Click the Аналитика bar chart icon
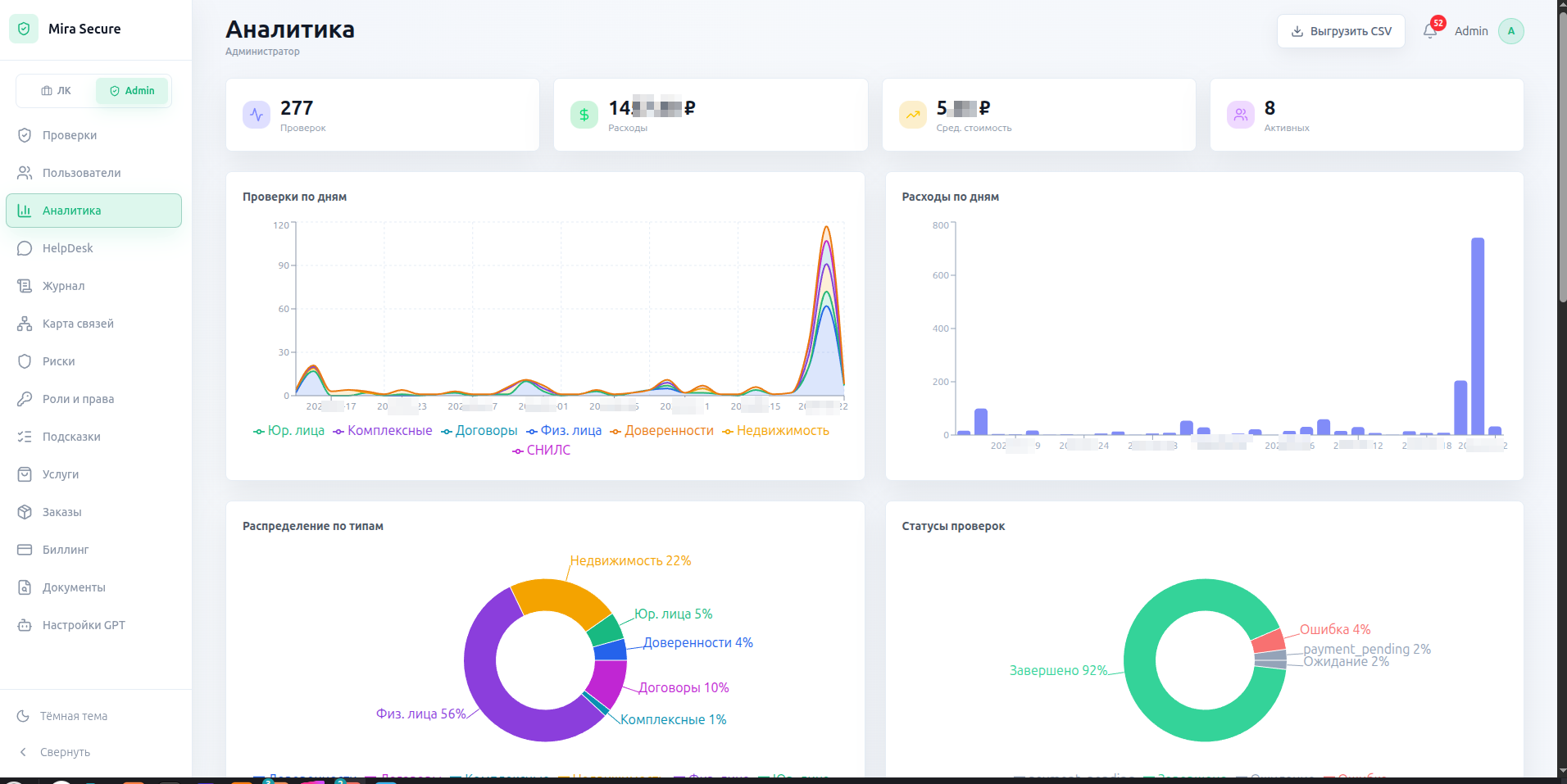Screen dimensions: 1567x784 click(25, 211)
